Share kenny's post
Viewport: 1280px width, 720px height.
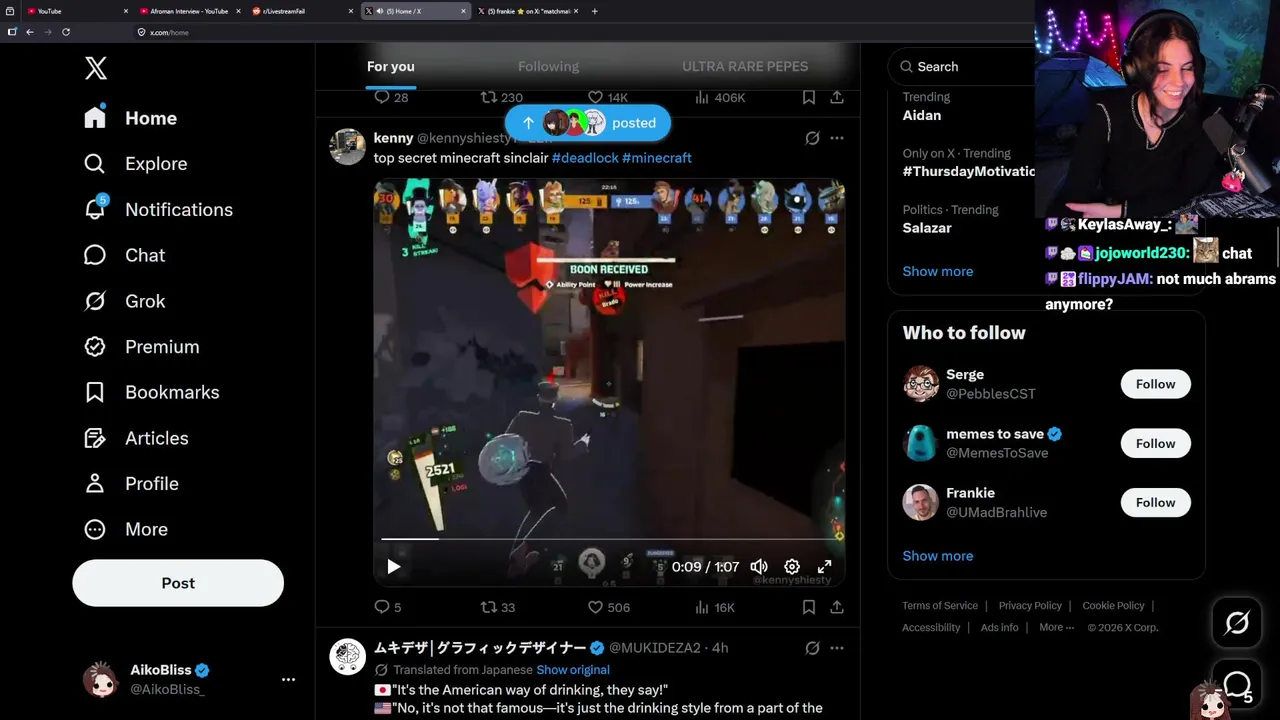pos(837,607)
